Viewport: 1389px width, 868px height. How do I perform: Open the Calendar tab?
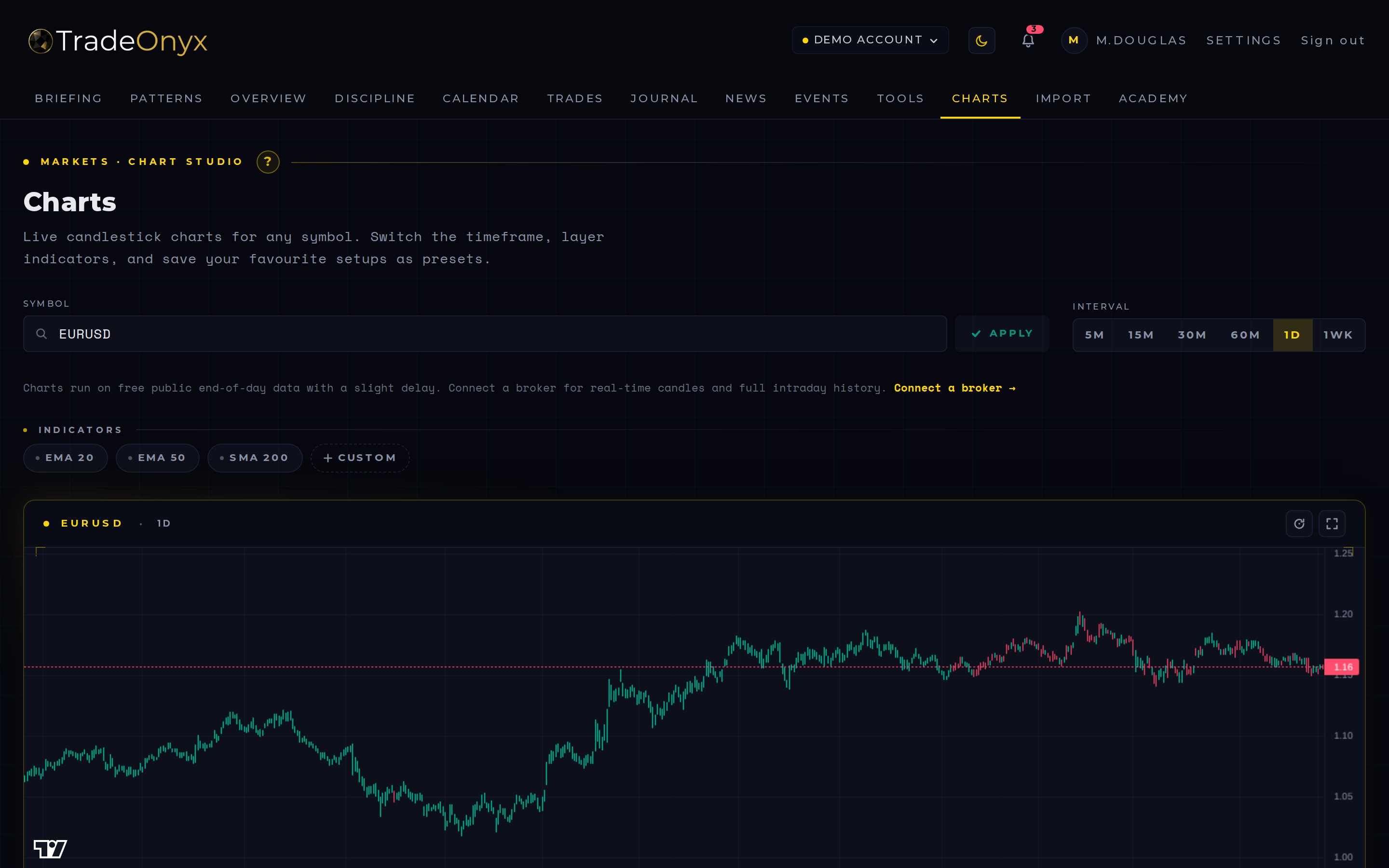pos(481,99)
